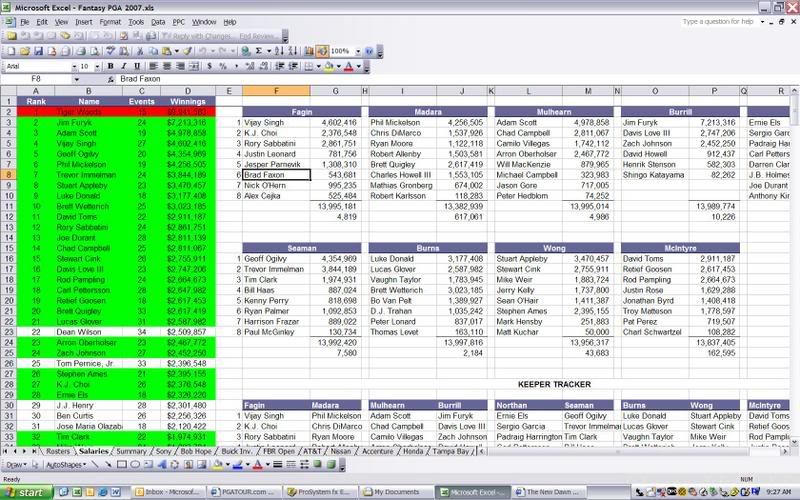Screen dimensions: 800x500
Task: Toggle Align Right for the cell
Action: (181, 66)
